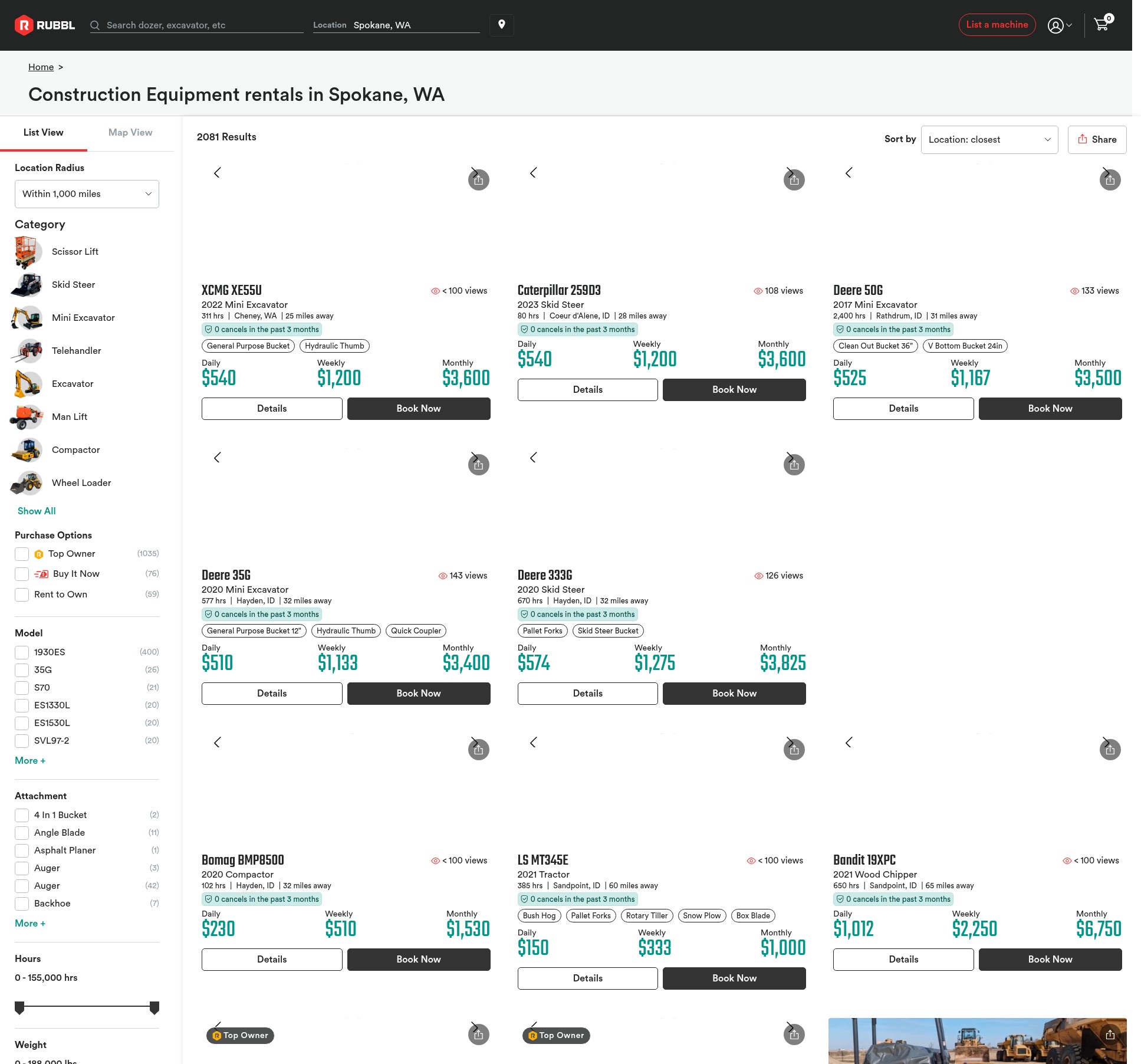Click the Hydraulic Thumb tag on XCMG XE55U

[334, 346]
